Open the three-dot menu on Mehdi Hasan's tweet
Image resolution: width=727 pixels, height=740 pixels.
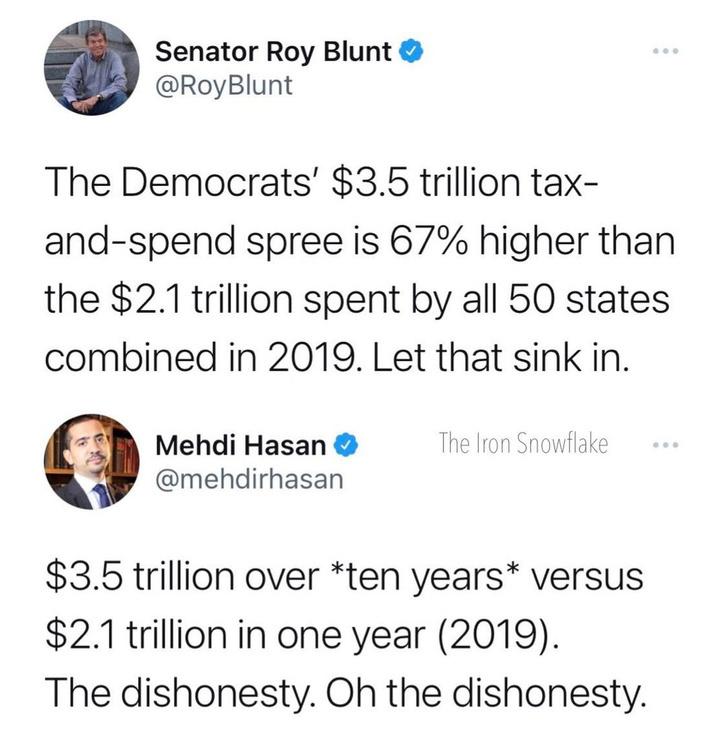pyautogui.click(x=666, y=445)
